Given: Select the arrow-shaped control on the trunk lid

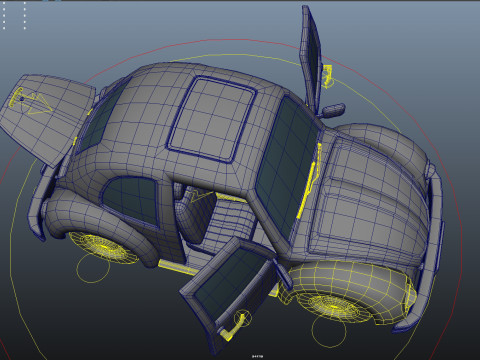Looking at the screenshot, I should [x=31, y=102].
